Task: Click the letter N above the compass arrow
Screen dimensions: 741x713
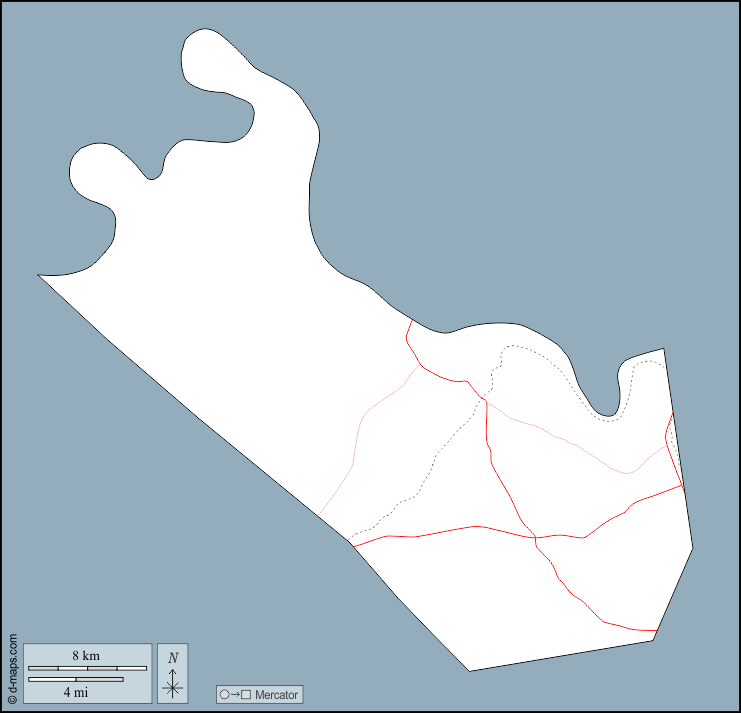Action: pos(173,657)
